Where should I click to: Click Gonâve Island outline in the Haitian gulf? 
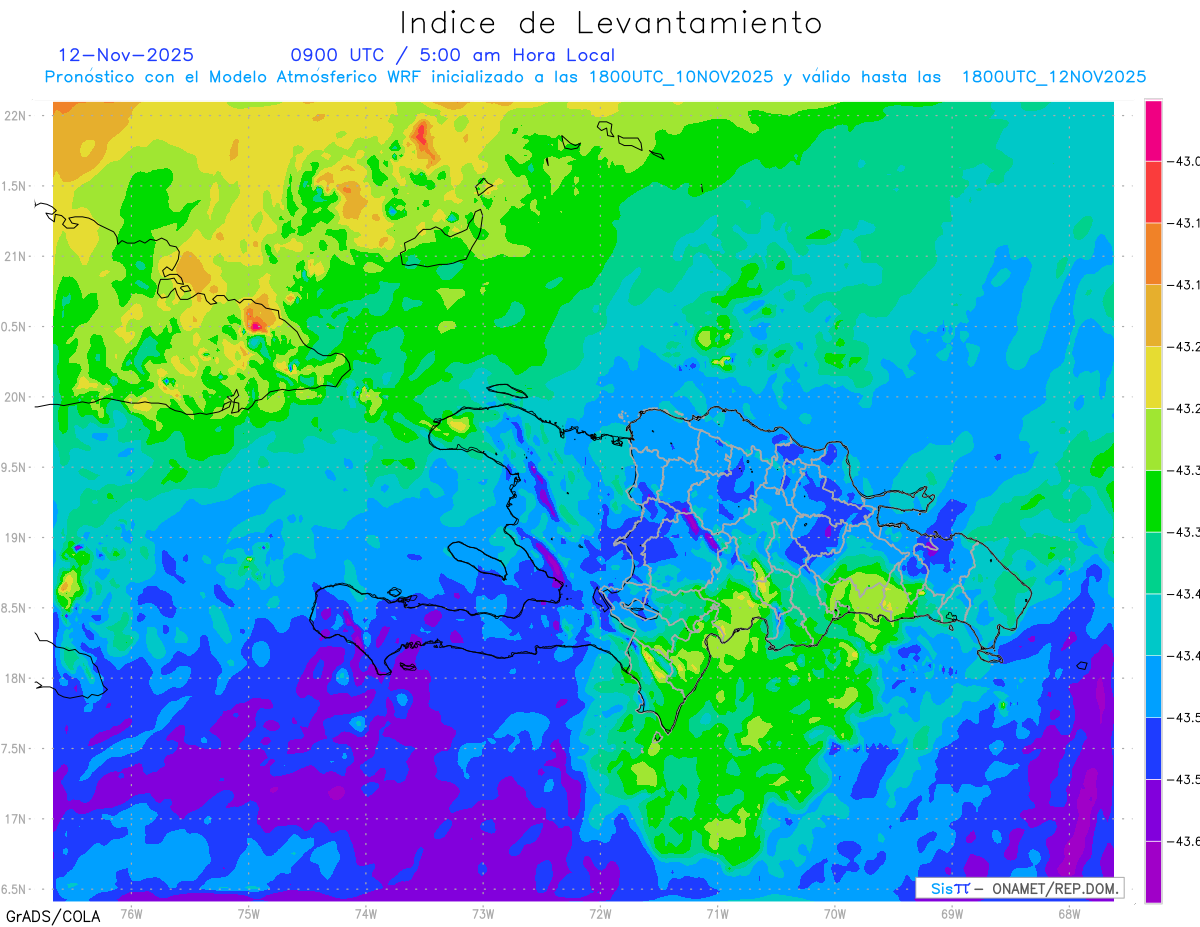point(479,560)
